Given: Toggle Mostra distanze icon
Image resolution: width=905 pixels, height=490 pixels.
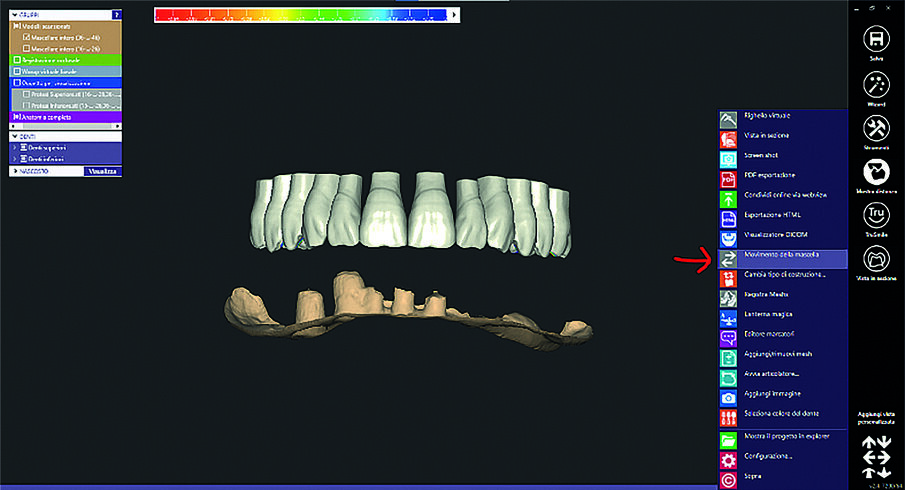Looking at the screenshot, I should click(876, 171).
